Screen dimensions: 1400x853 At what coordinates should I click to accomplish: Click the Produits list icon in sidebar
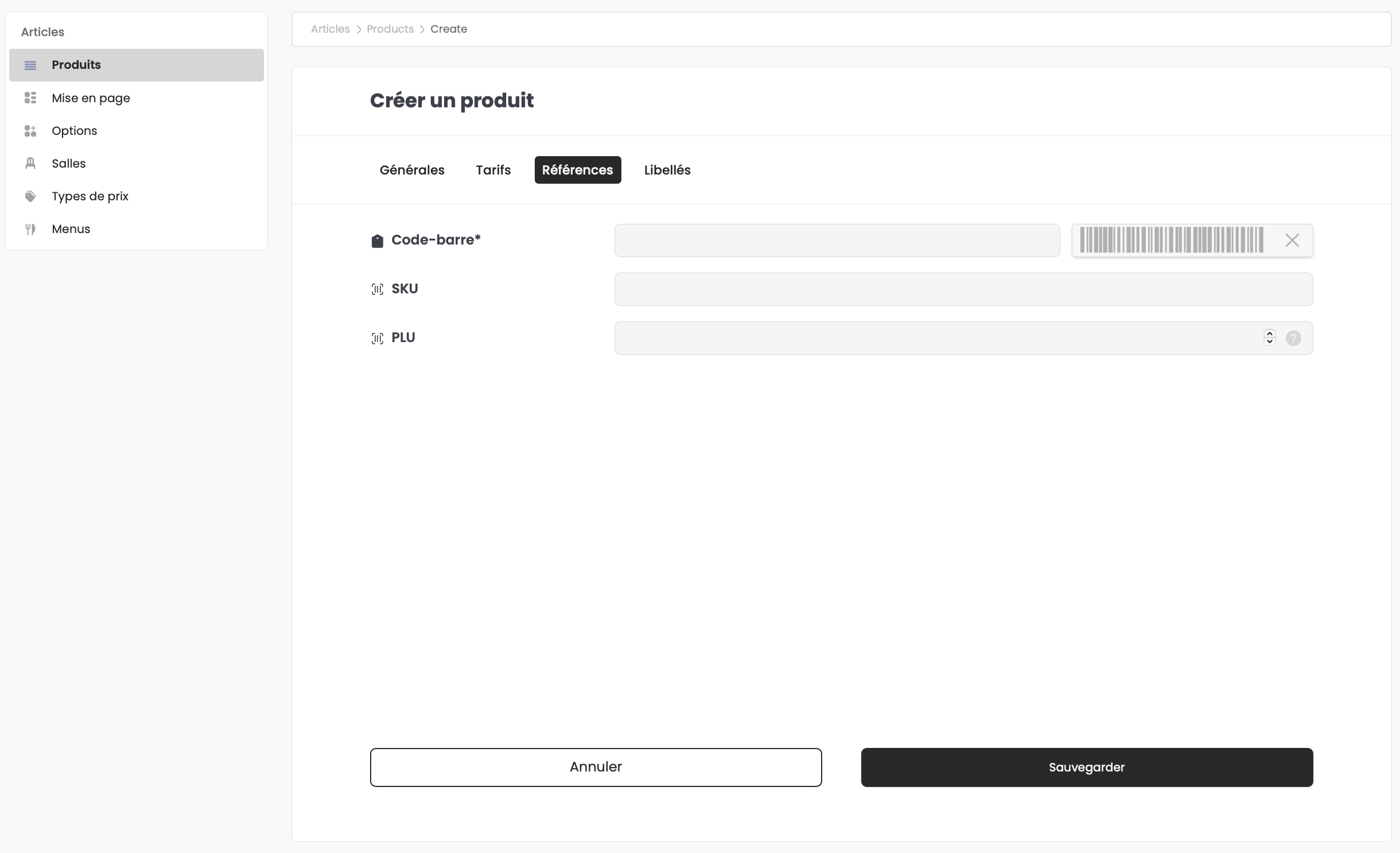pyautogui.click(x=30, y=65)
